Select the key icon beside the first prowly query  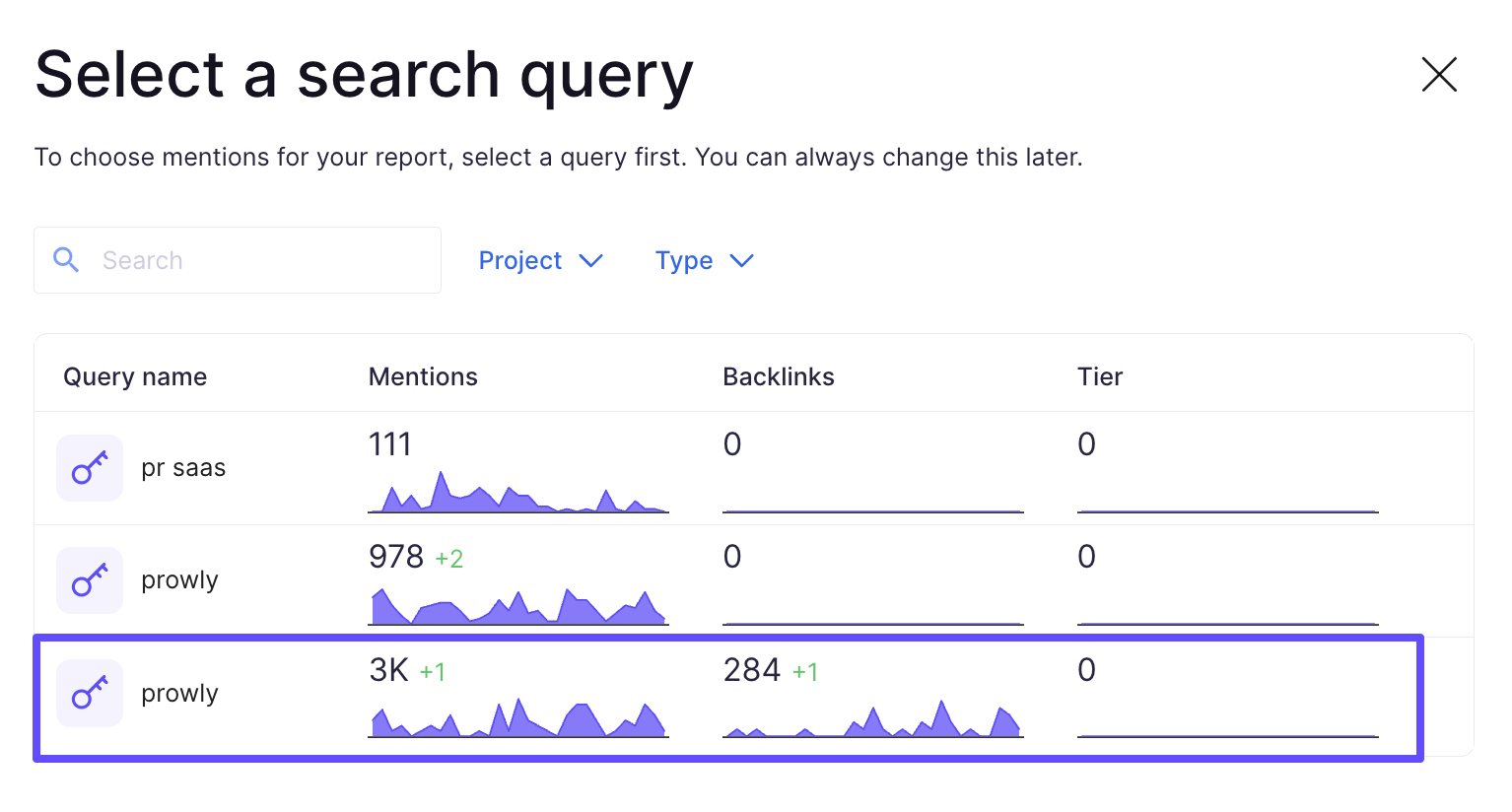click(x=89, y=580)
